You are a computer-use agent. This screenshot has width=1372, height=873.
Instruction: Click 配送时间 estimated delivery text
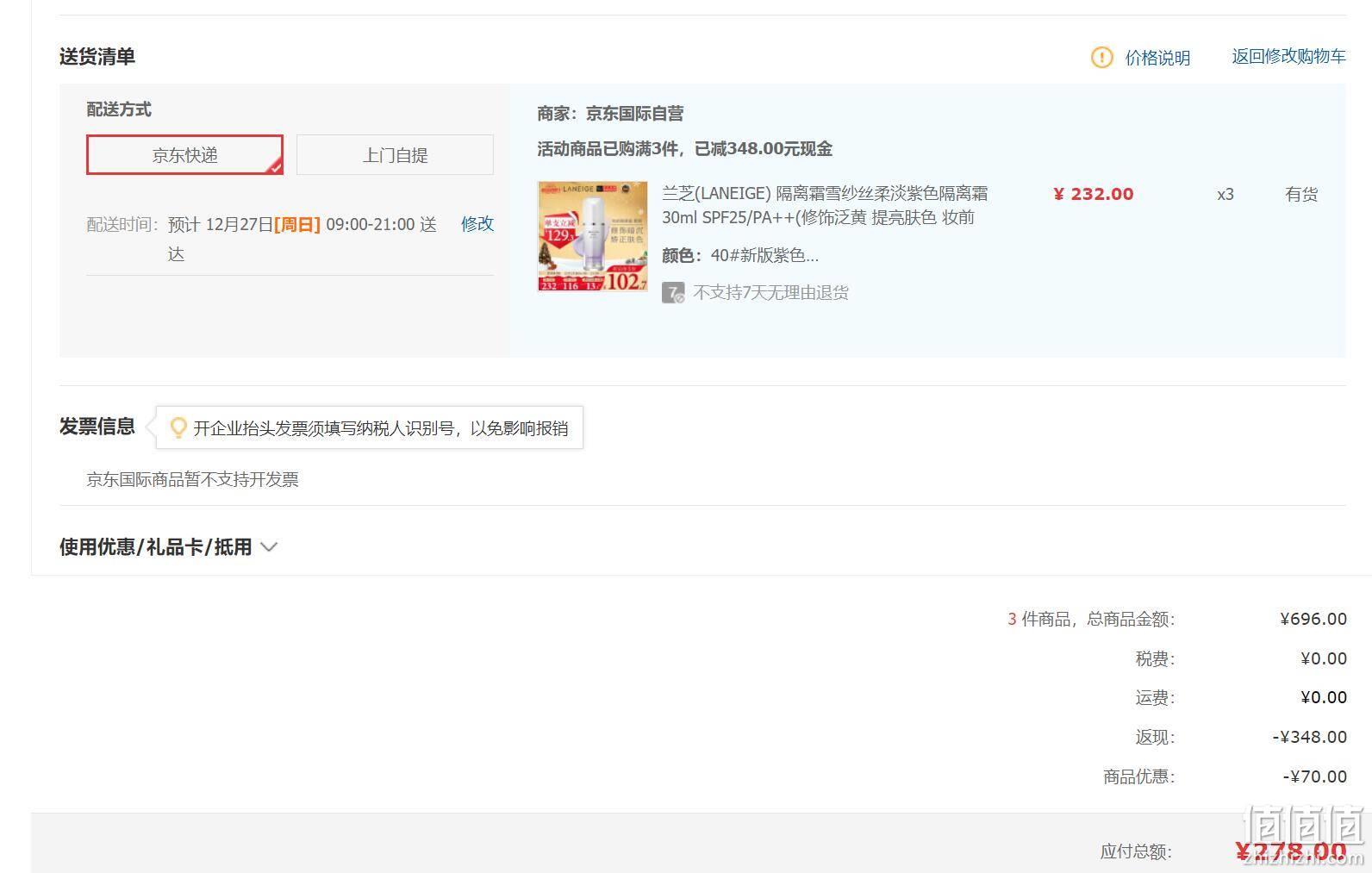pos(302,239)
